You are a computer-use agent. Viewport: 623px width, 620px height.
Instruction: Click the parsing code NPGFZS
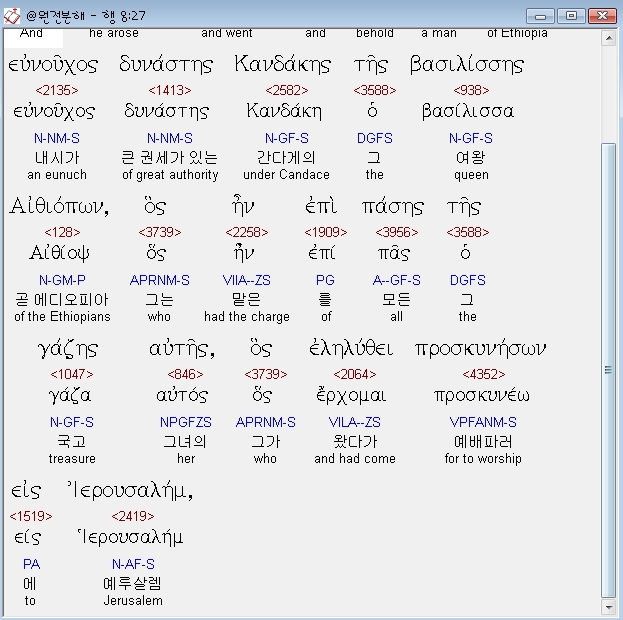coord(186,422)
